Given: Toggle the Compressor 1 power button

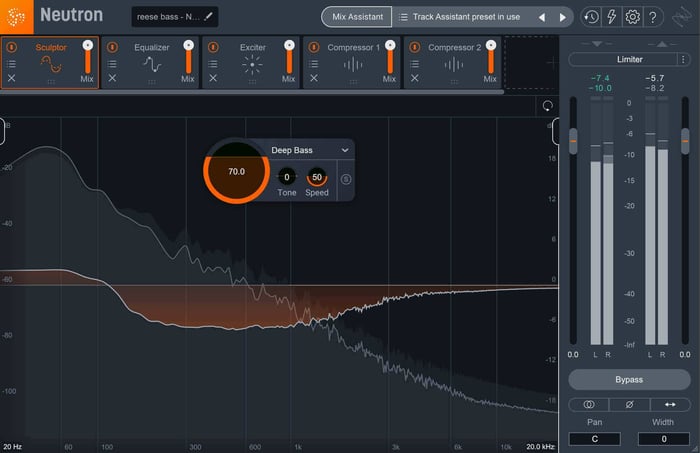Looking at the screenshot, I should click(x=314, y=47).
